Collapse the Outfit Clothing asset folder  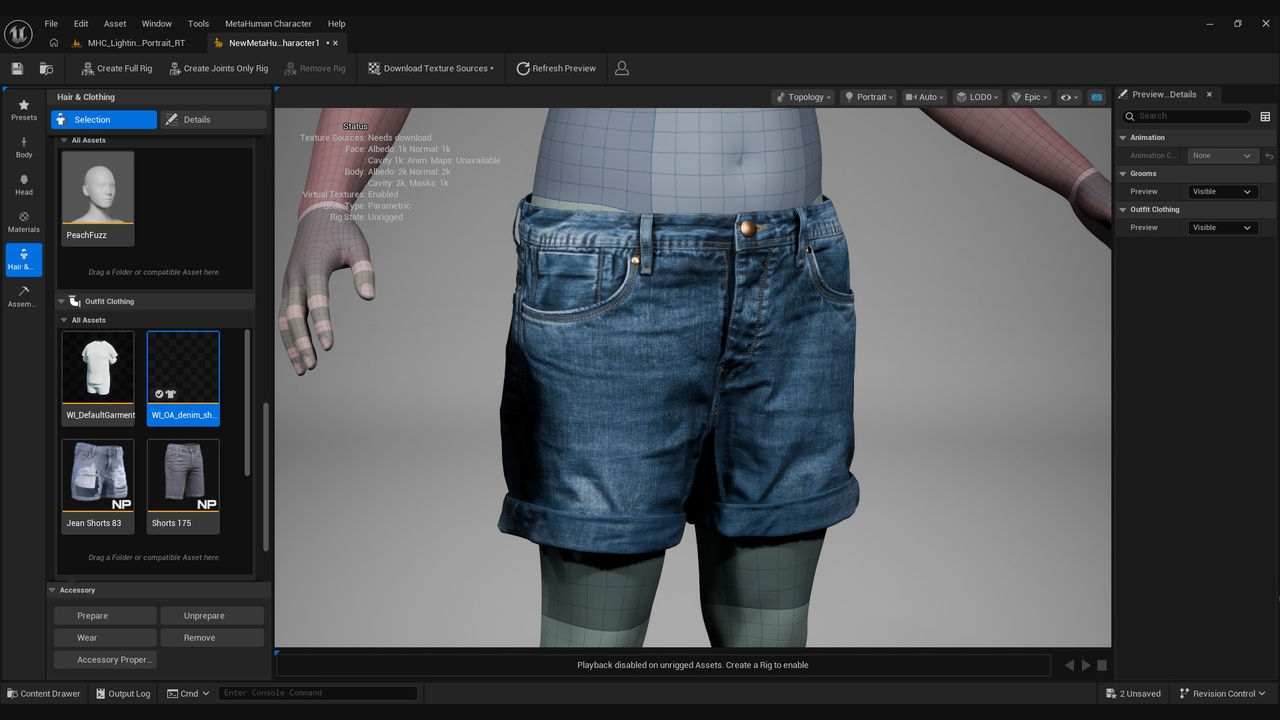(x=61, y=301)
